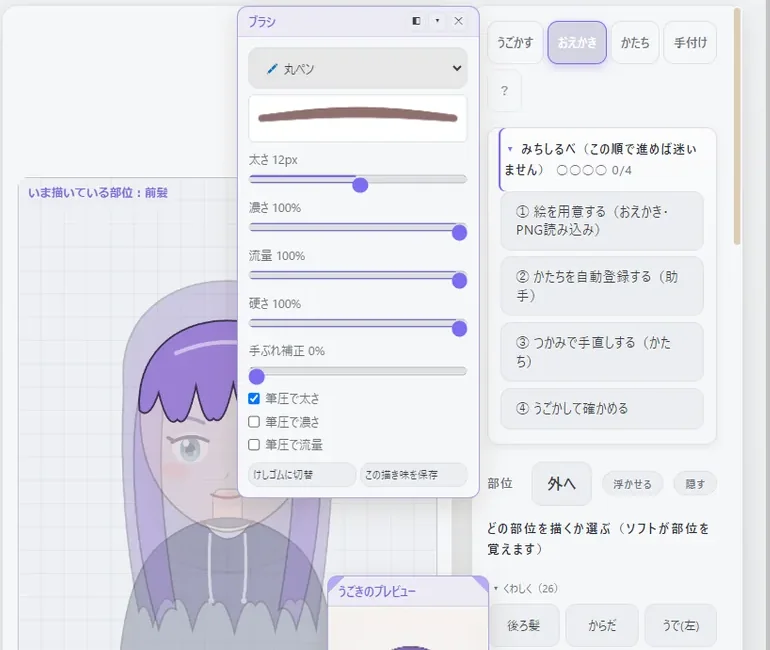Open help with the ? button
Screen dimensions: 770x650
tap(504, 91)
